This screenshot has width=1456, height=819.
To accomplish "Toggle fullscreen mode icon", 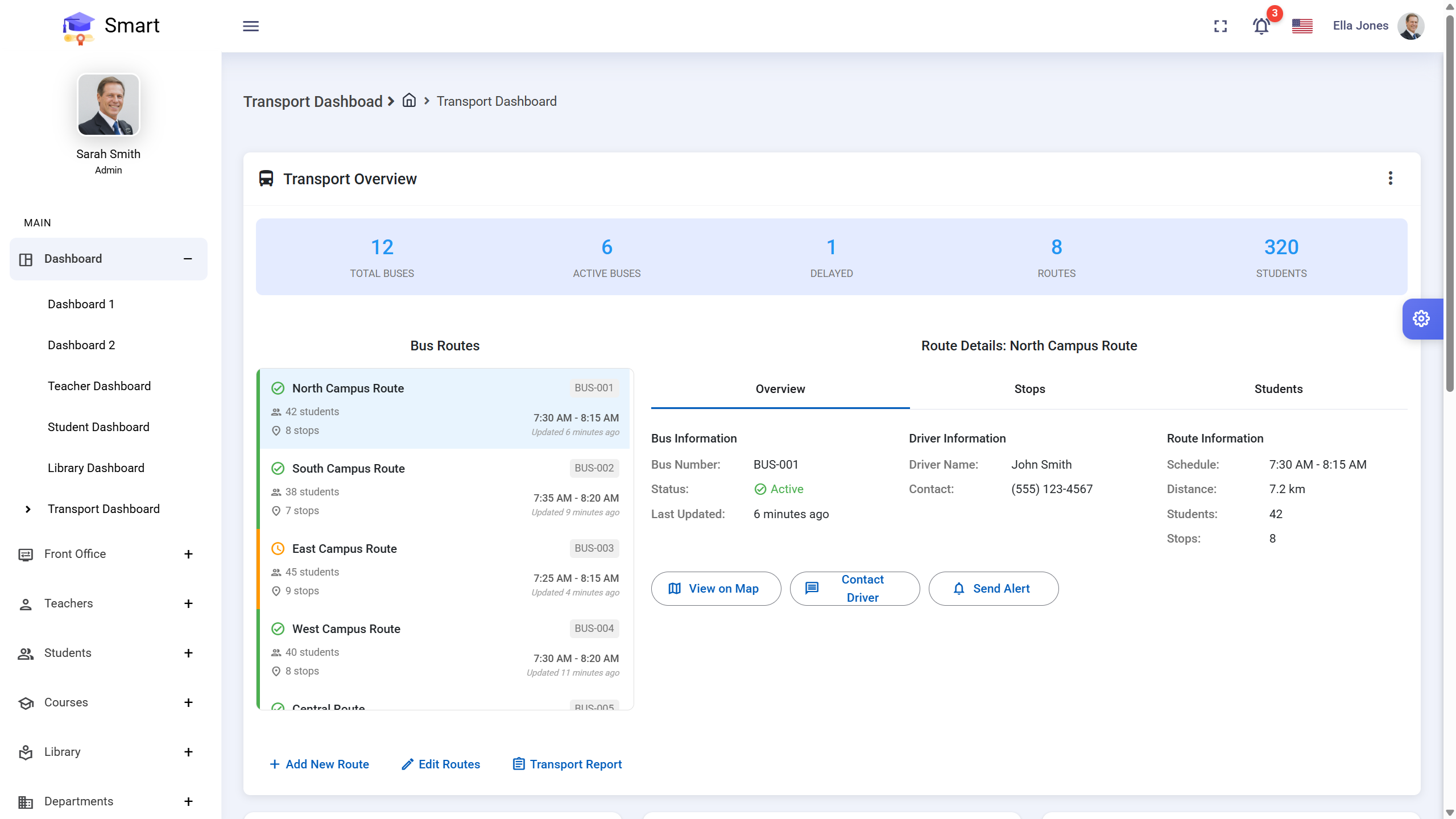I will coord(1221,26).
